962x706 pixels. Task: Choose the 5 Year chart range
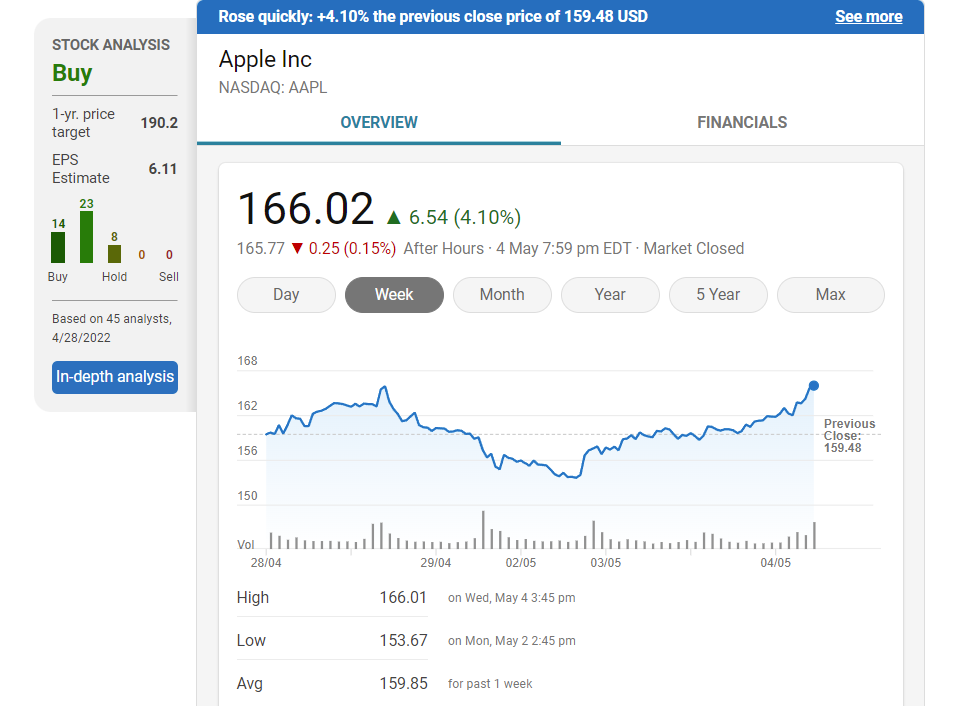pos(718,295)
